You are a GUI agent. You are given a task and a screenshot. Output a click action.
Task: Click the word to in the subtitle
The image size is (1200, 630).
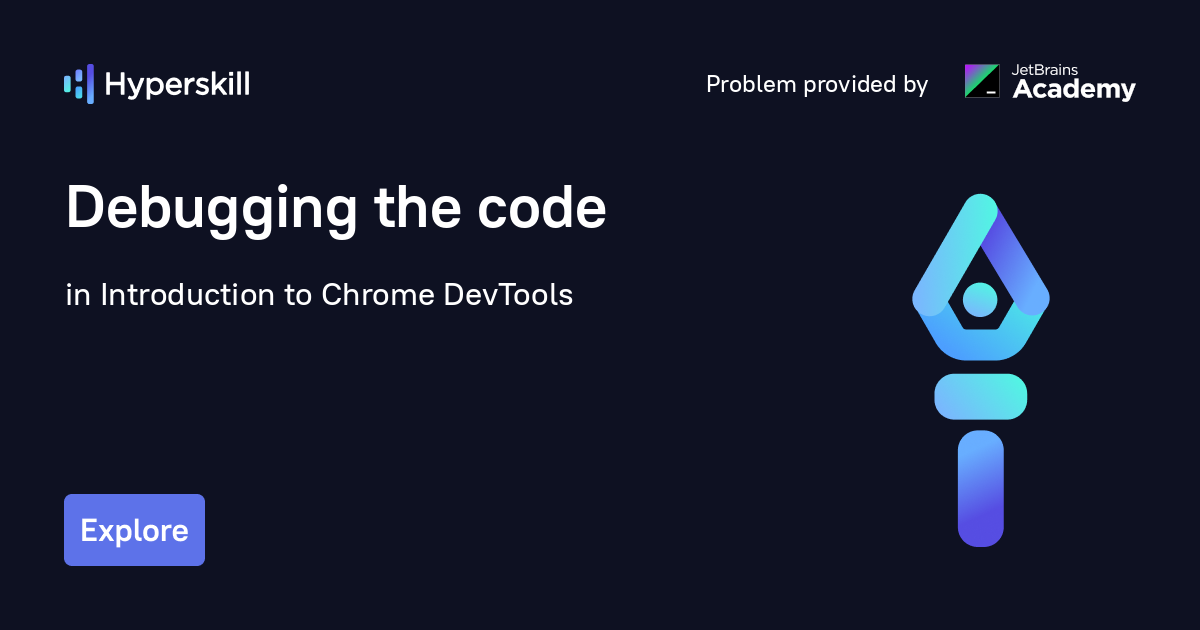[298, 295]
